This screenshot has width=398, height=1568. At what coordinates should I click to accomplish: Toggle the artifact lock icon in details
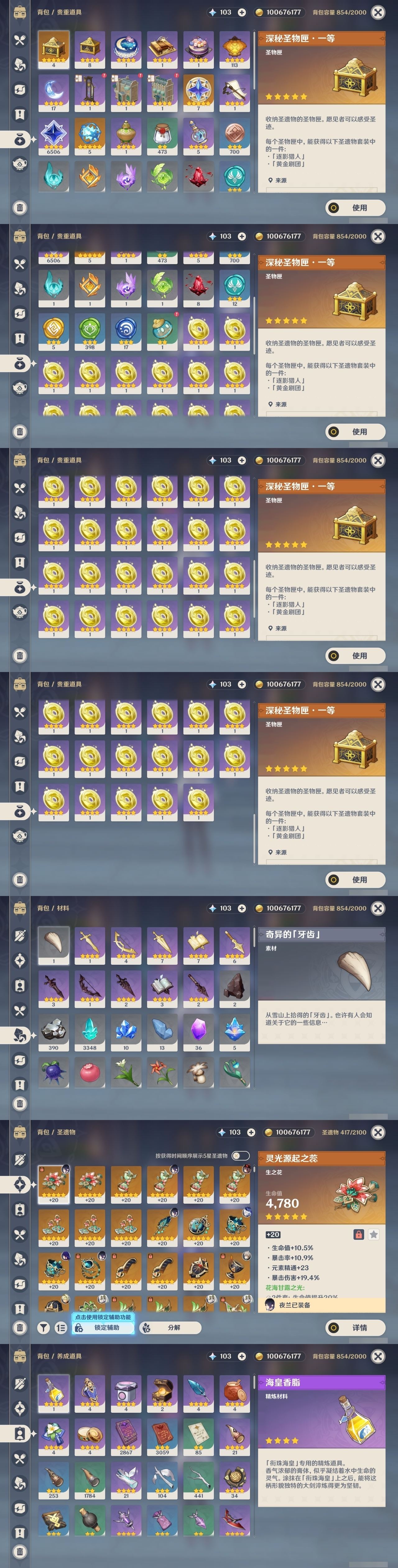[359, 1234]
